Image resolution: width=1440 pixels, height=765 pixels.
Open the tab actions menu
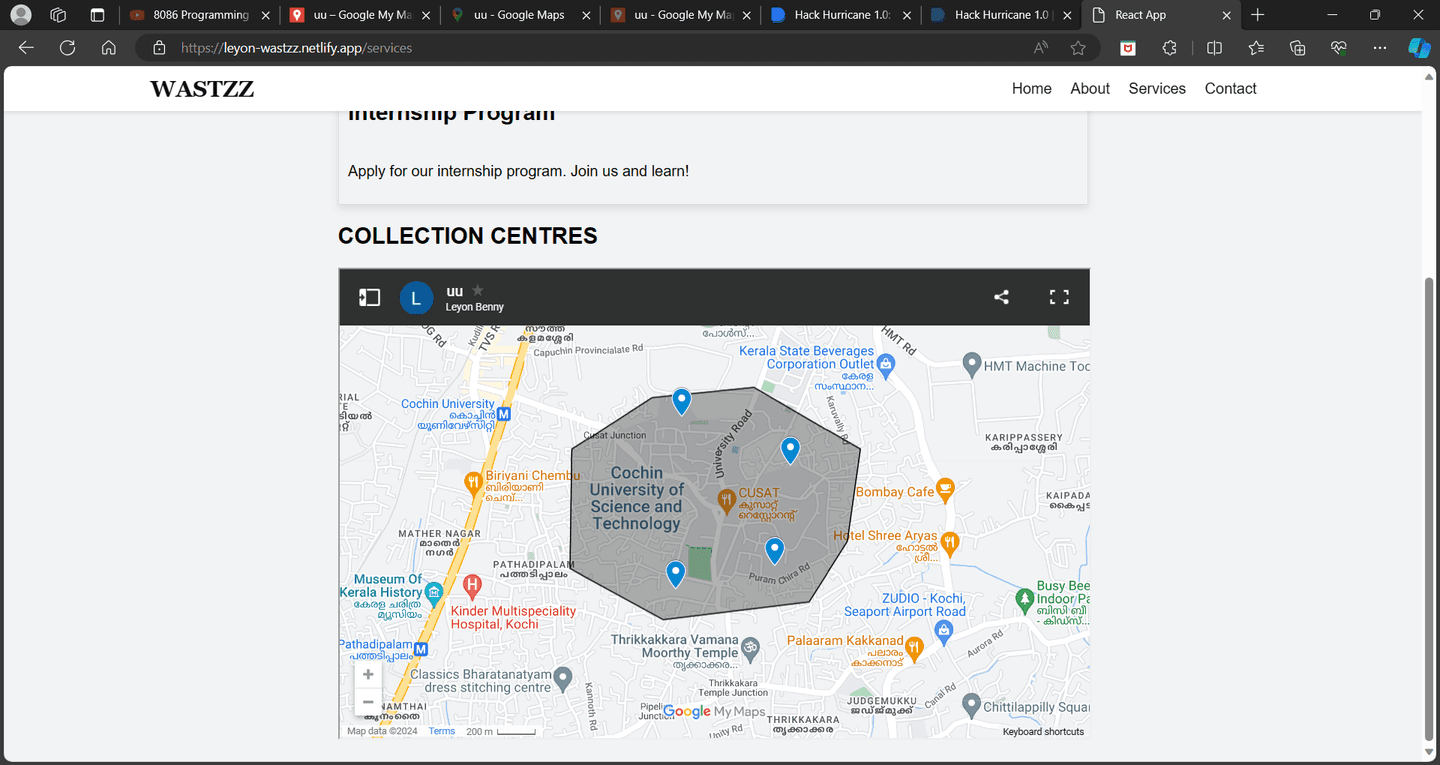point(97,15)
